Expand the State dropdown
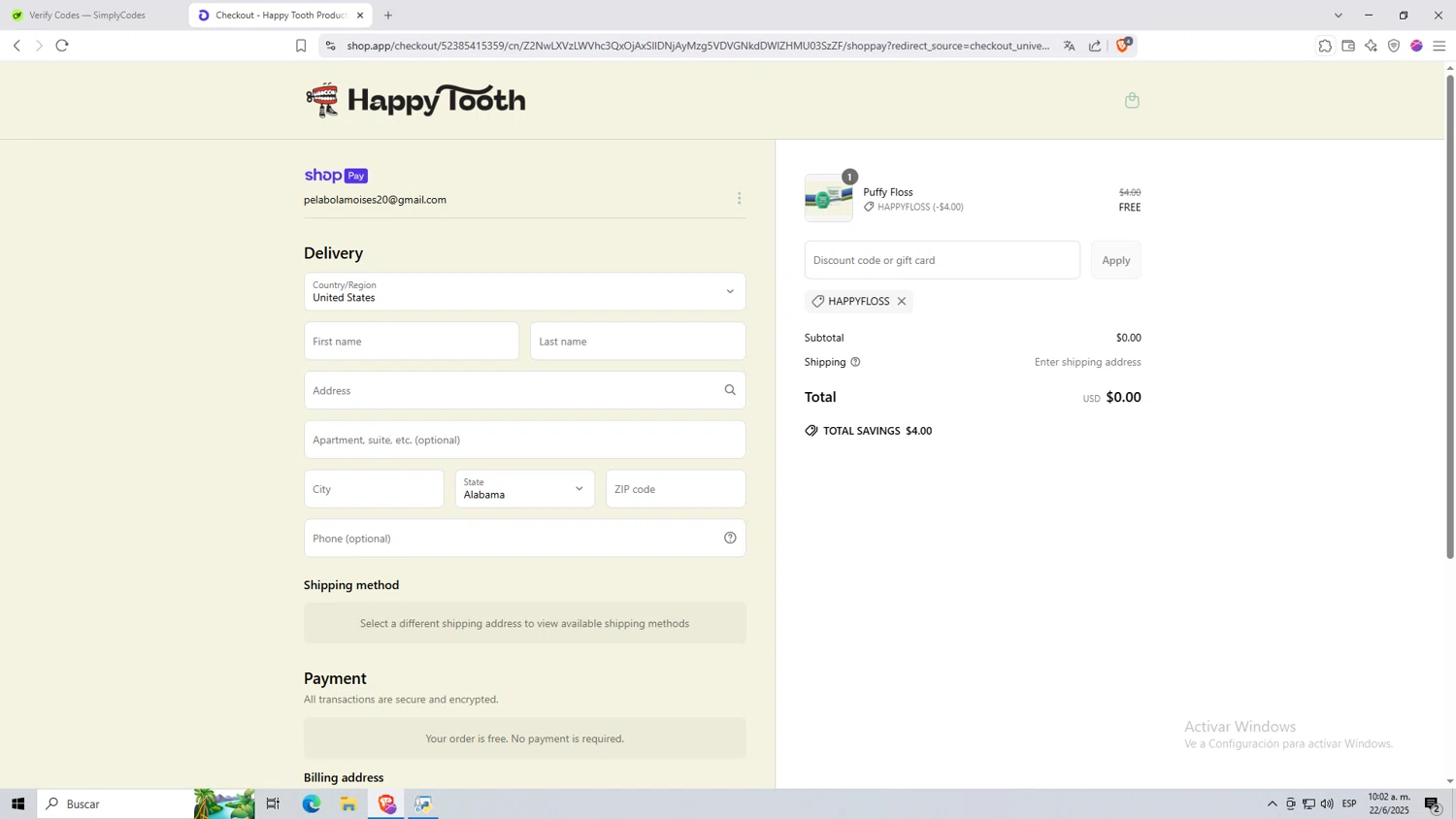This screenshot has width=1456, height=819. 525,488
